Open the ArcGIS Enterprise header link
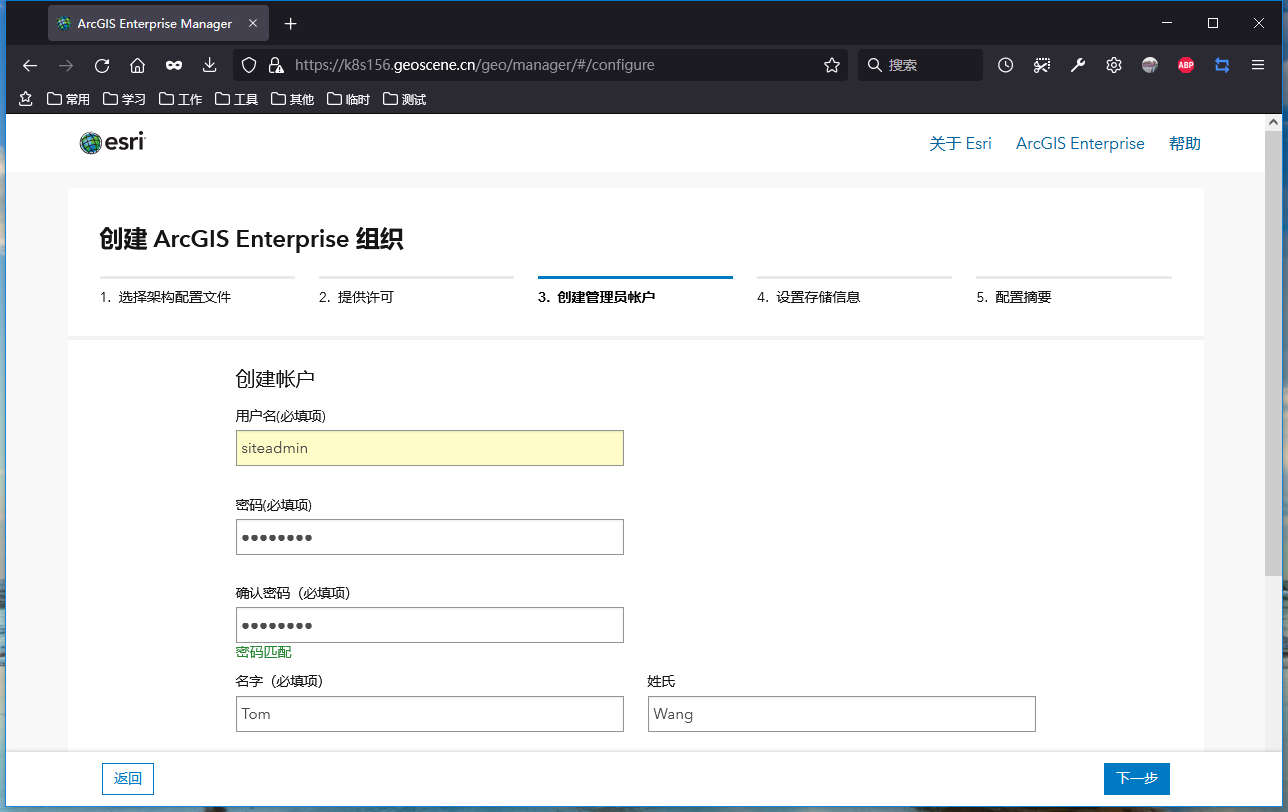This screenshot has width=1288, height=812. 1080,143
